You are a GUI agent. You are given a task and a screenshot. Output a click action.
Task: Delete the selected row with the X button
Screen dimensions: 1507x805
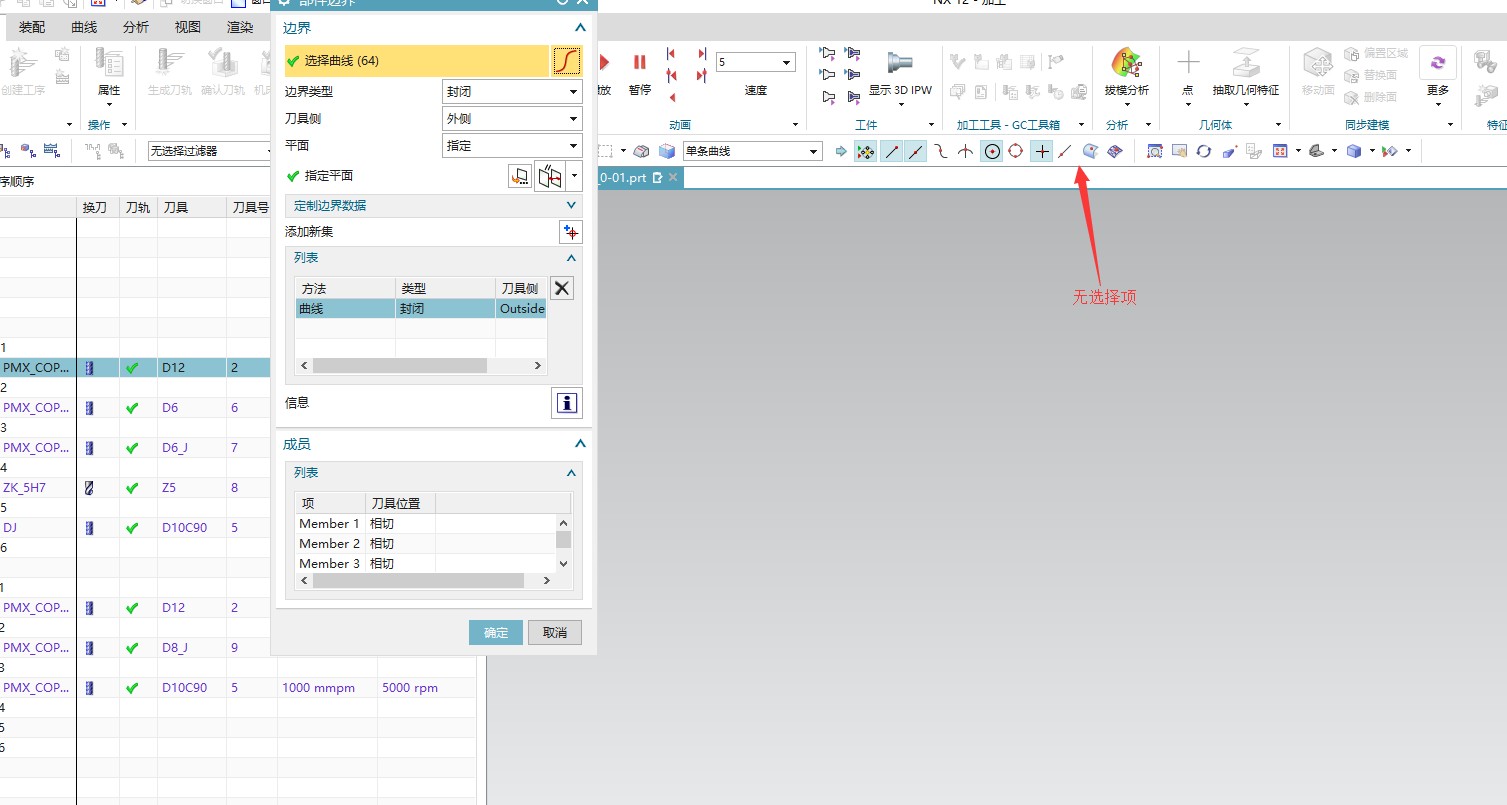click(x=563, y=288)
